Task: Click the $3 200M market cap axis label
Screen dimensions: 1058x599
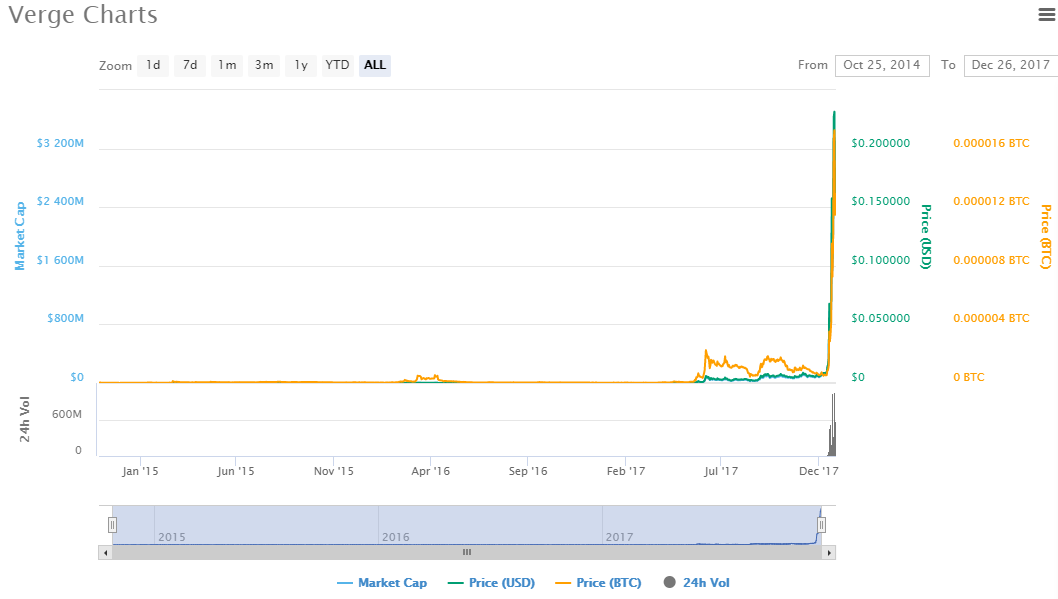Action: 60,143
